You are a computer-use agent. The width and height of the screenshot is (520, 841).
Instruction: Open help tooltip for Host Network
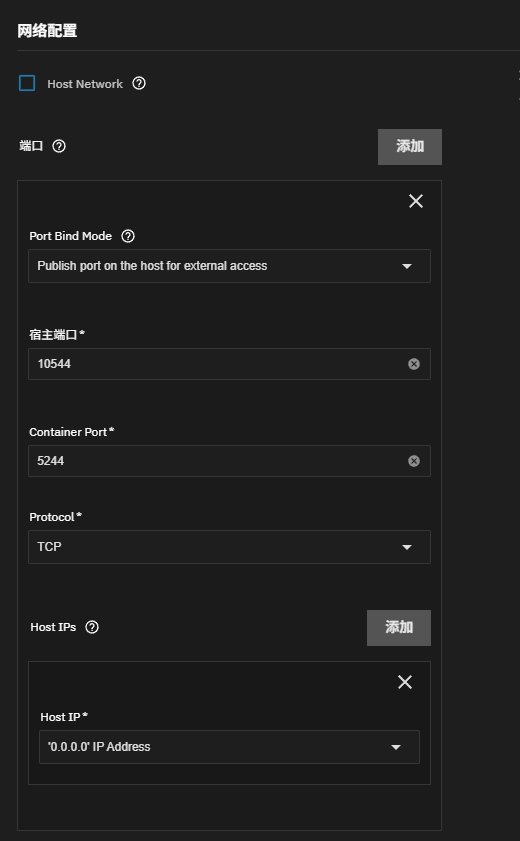(x=139, y=83)
